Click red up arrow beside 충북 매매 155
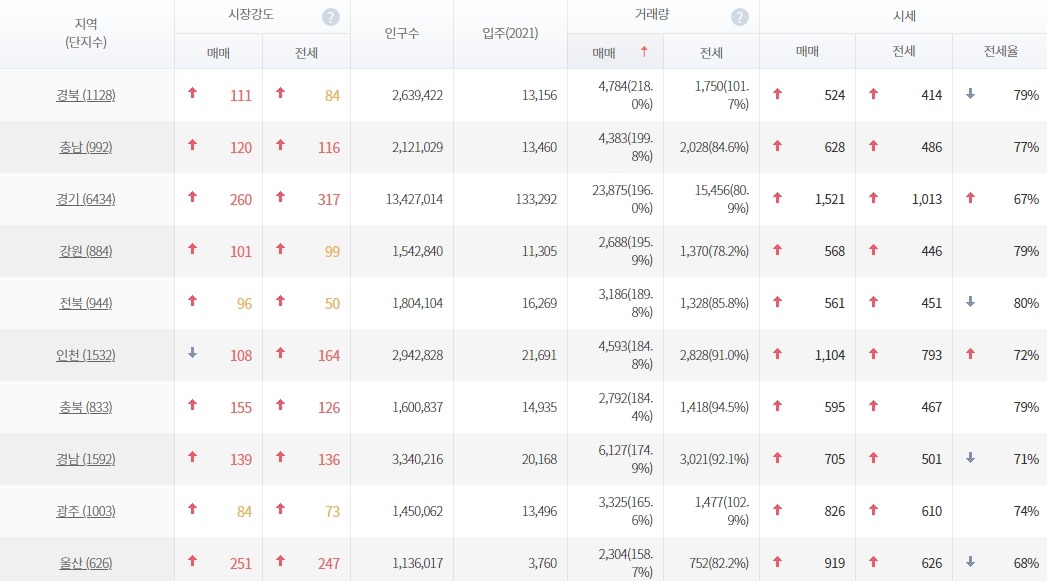The image size is (1047, 581). [192, 405]
